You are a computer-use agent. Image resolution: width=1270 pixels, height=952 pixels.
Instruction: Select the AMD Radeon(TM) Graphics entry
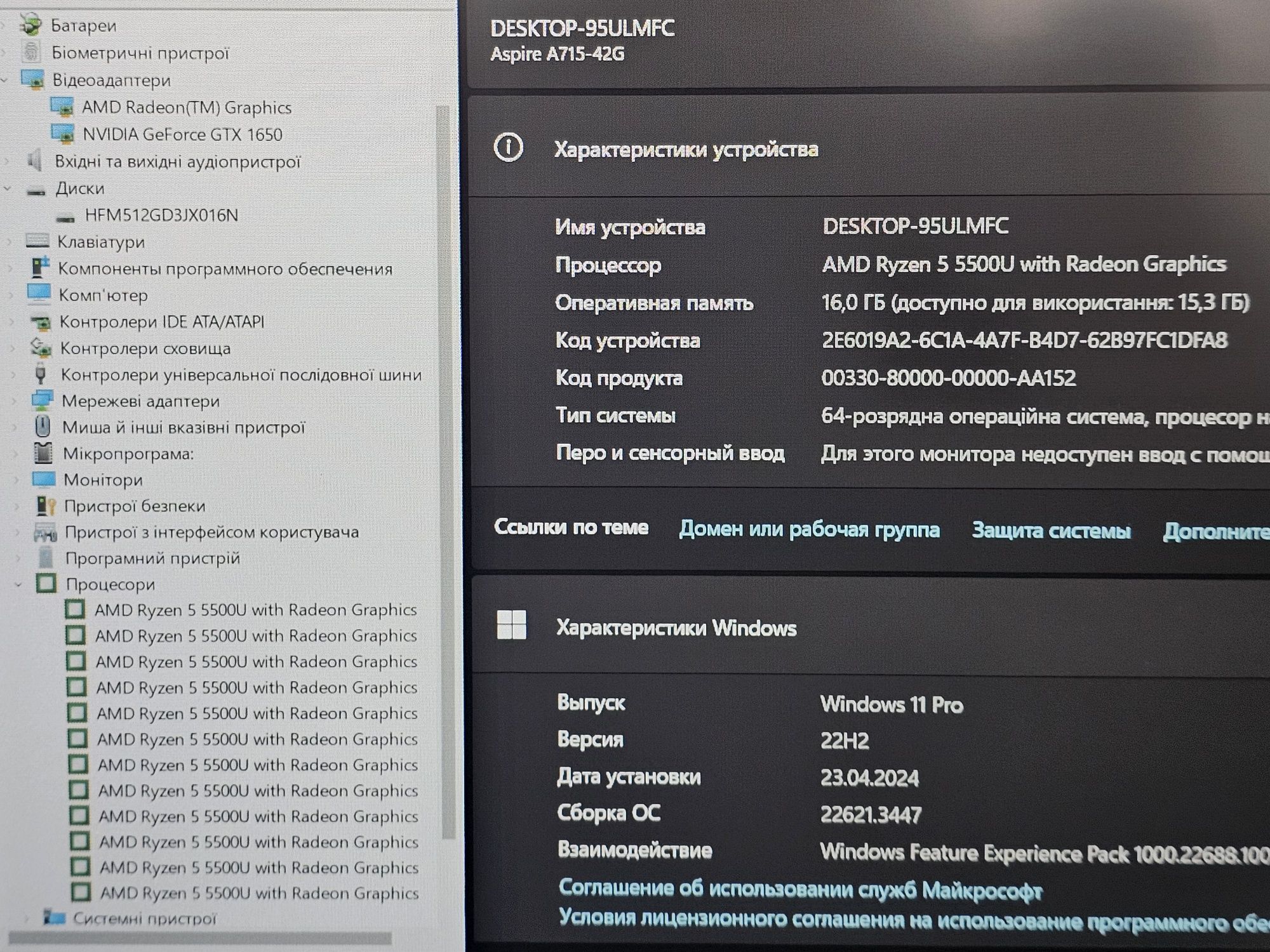pyautogui.click(x=187, y=107)
